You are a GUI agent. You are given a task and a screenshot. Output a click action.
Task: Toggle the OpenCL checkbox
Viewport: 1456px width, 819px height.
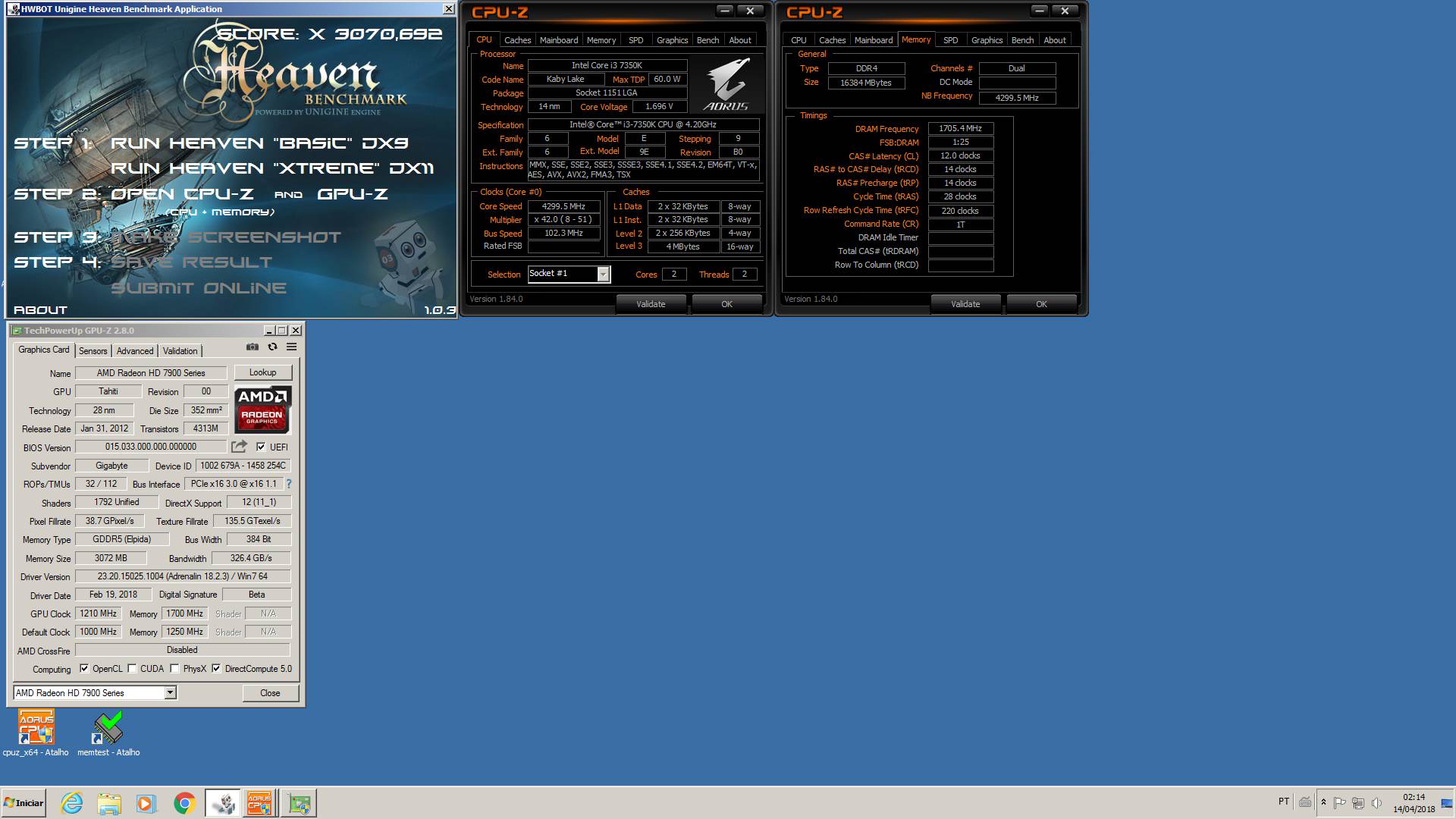84,669
